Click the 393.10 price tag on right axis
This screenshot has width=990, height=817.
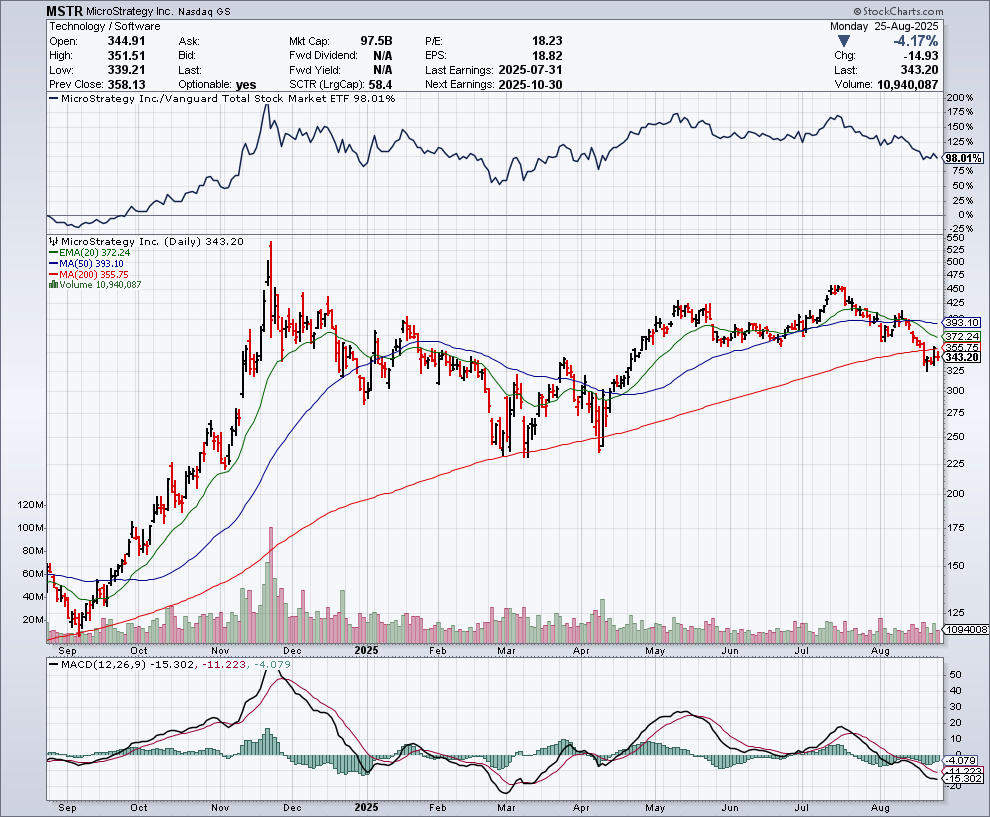(963, 322)
